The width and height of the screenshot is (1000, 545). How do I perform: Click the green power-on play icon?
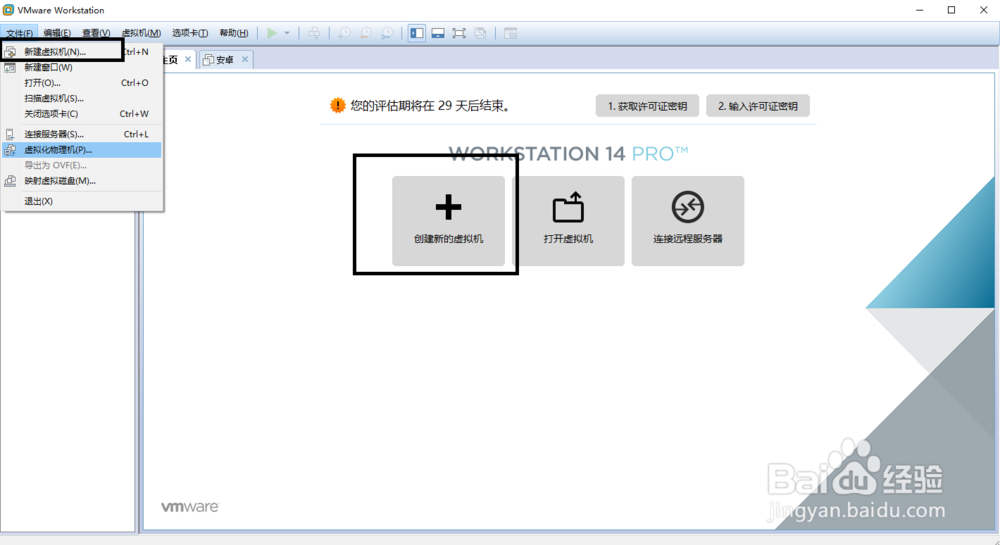[x=272, y=33]
